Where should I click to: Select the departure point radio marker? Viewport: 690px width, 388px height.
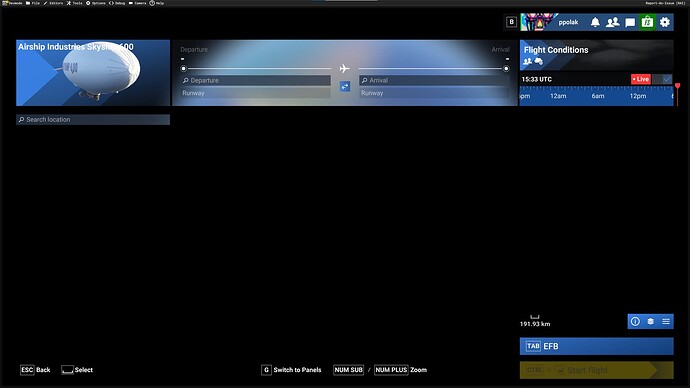(x=184, y=69)
